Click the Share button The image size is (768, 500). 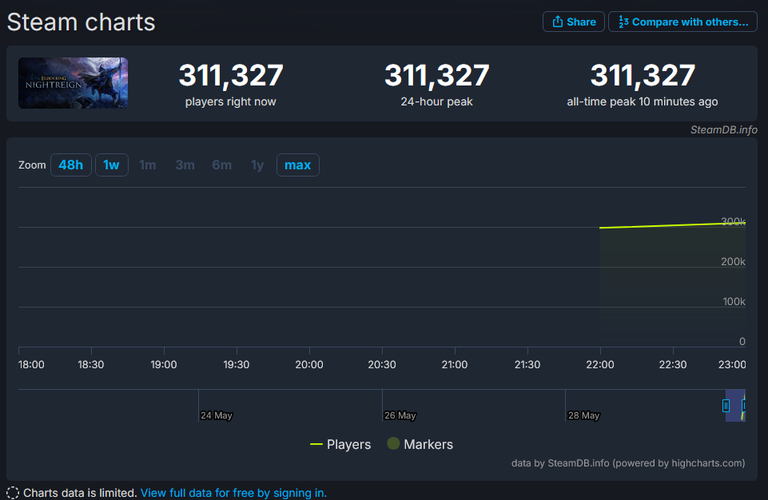[x=574, y=22]
